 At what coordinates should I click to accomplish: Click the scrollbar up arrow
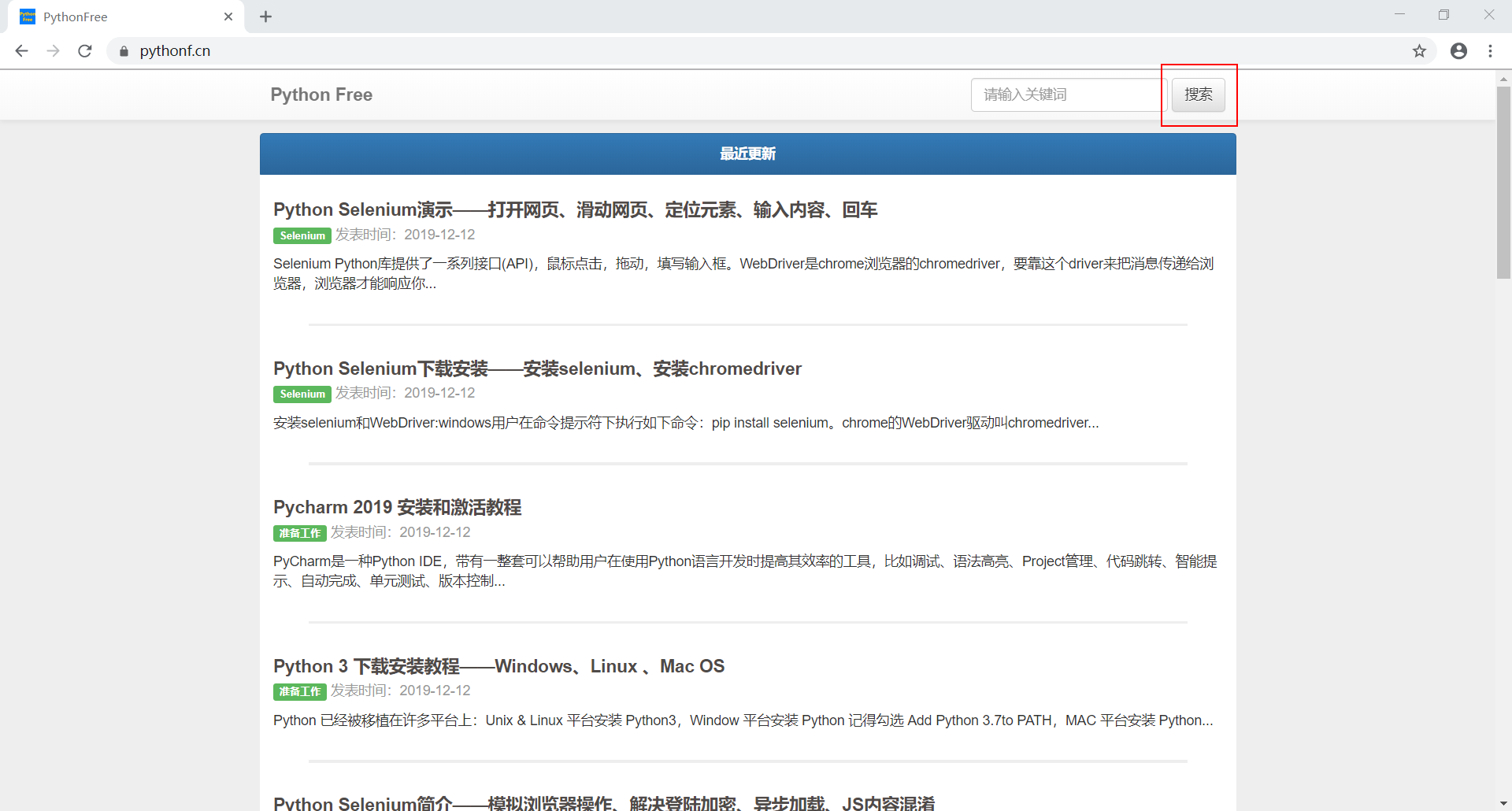[1503, 78]
